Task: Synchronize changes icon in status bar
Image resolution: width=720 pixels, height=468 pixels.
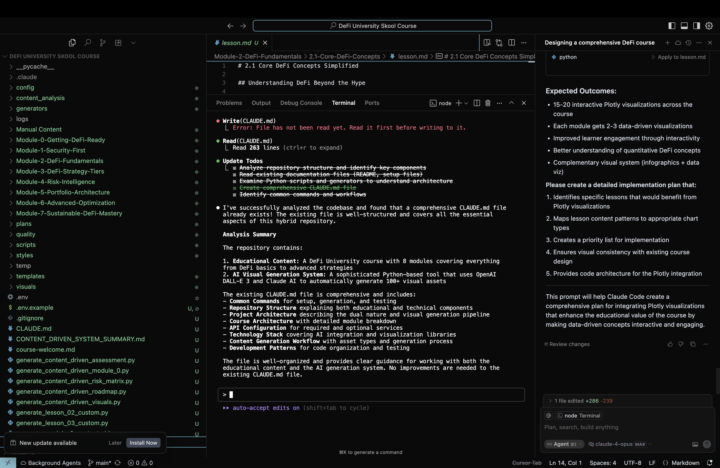Action: [x=118, y=462]
